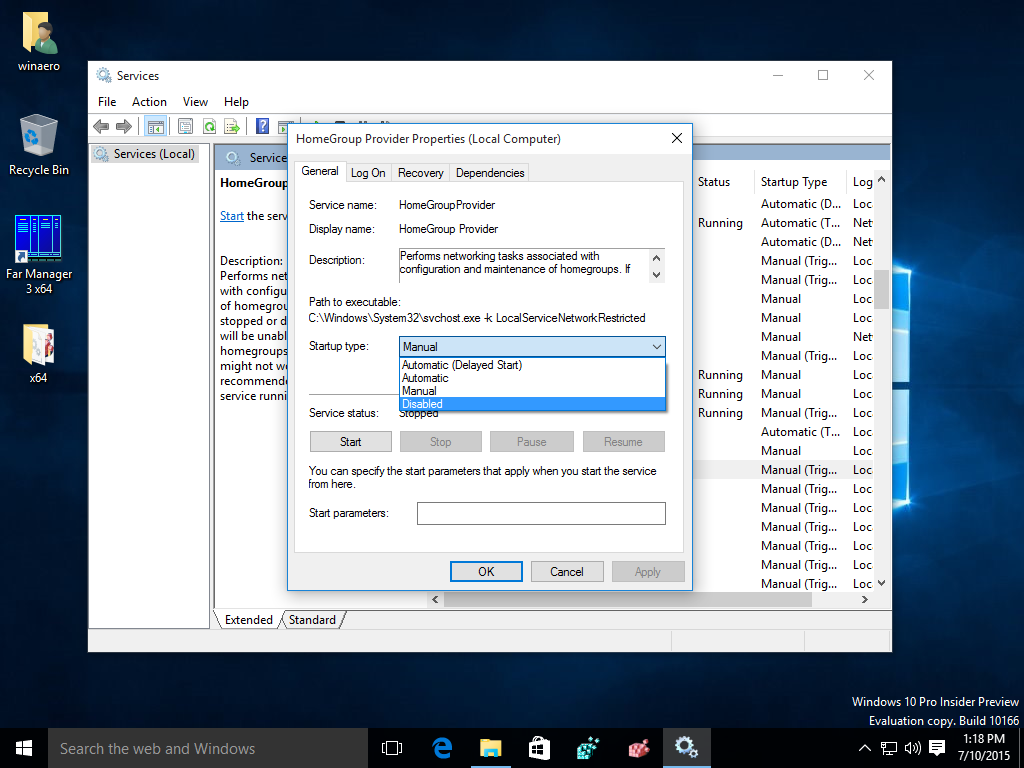The height and width of the screenshot is (768, 1024).
Task: Open the Dependencies tab
Action: (489, 172)
